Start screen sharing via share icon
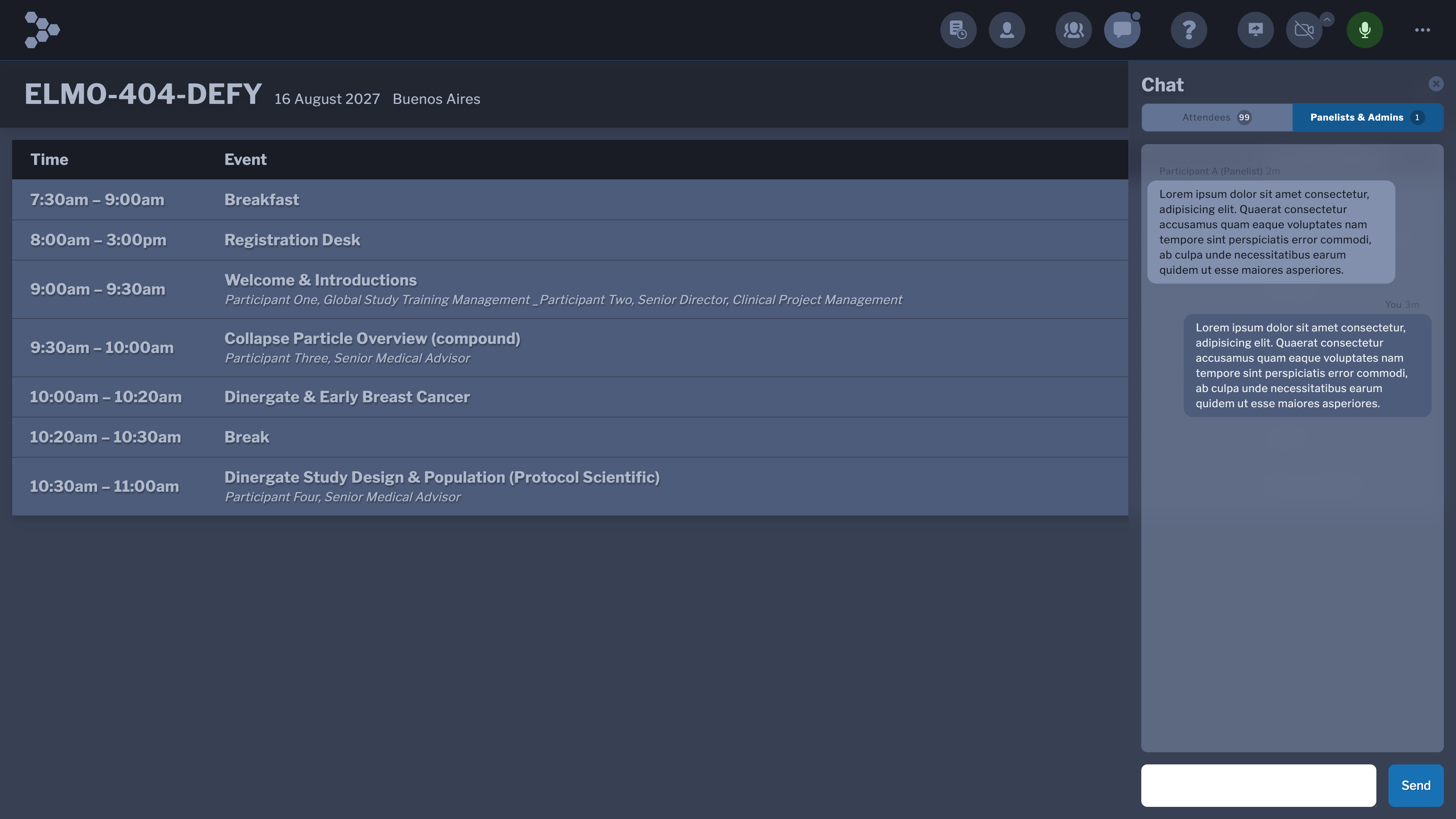1456x819 pixels. (x=1255, y=30)
